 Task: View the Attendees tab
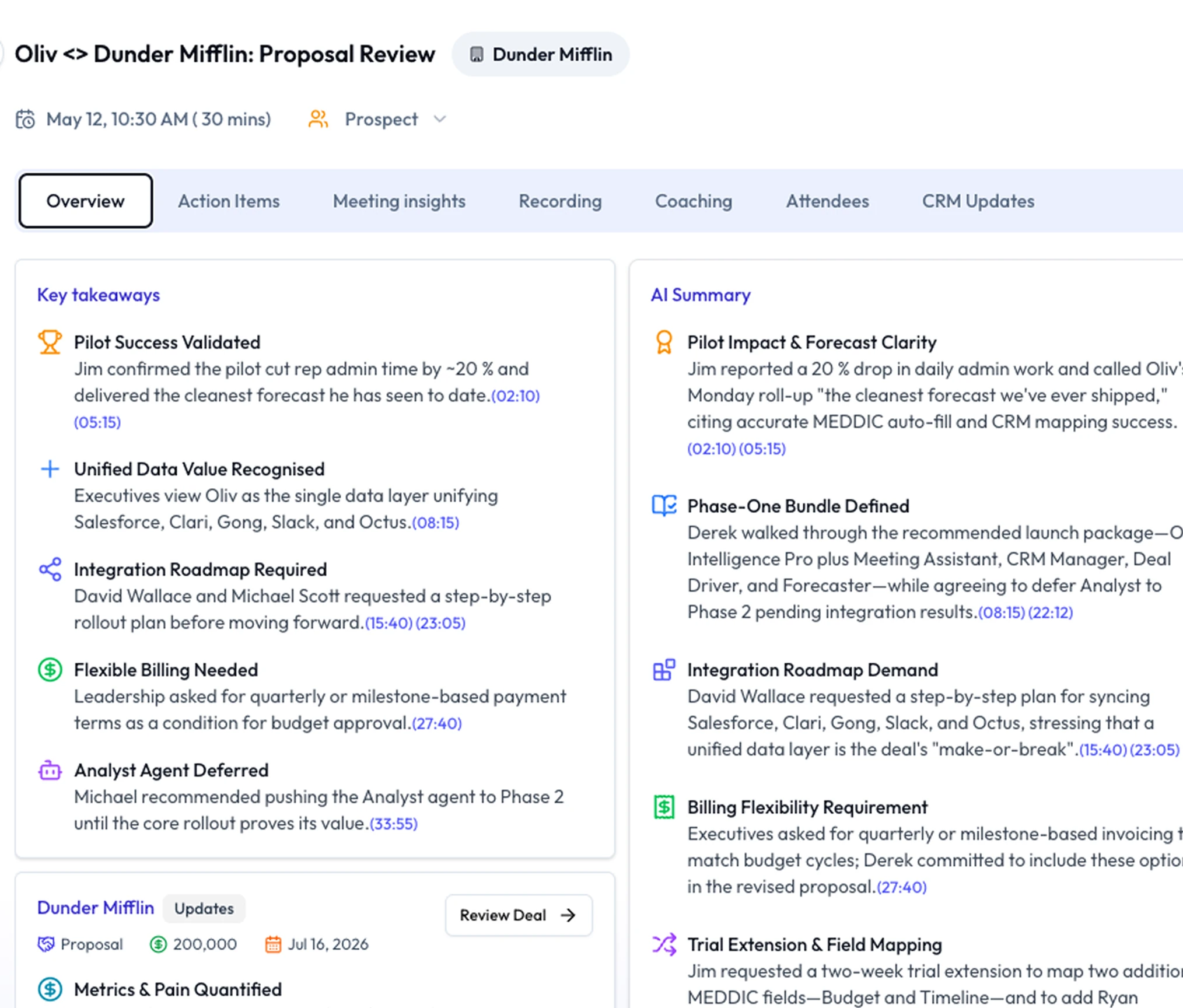click(x=827, y=201)
